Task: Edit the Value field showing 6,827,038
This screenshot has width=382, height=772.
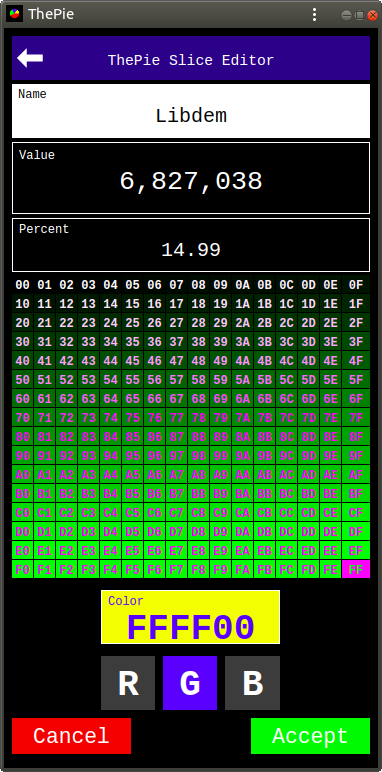Action: (191, 178)
